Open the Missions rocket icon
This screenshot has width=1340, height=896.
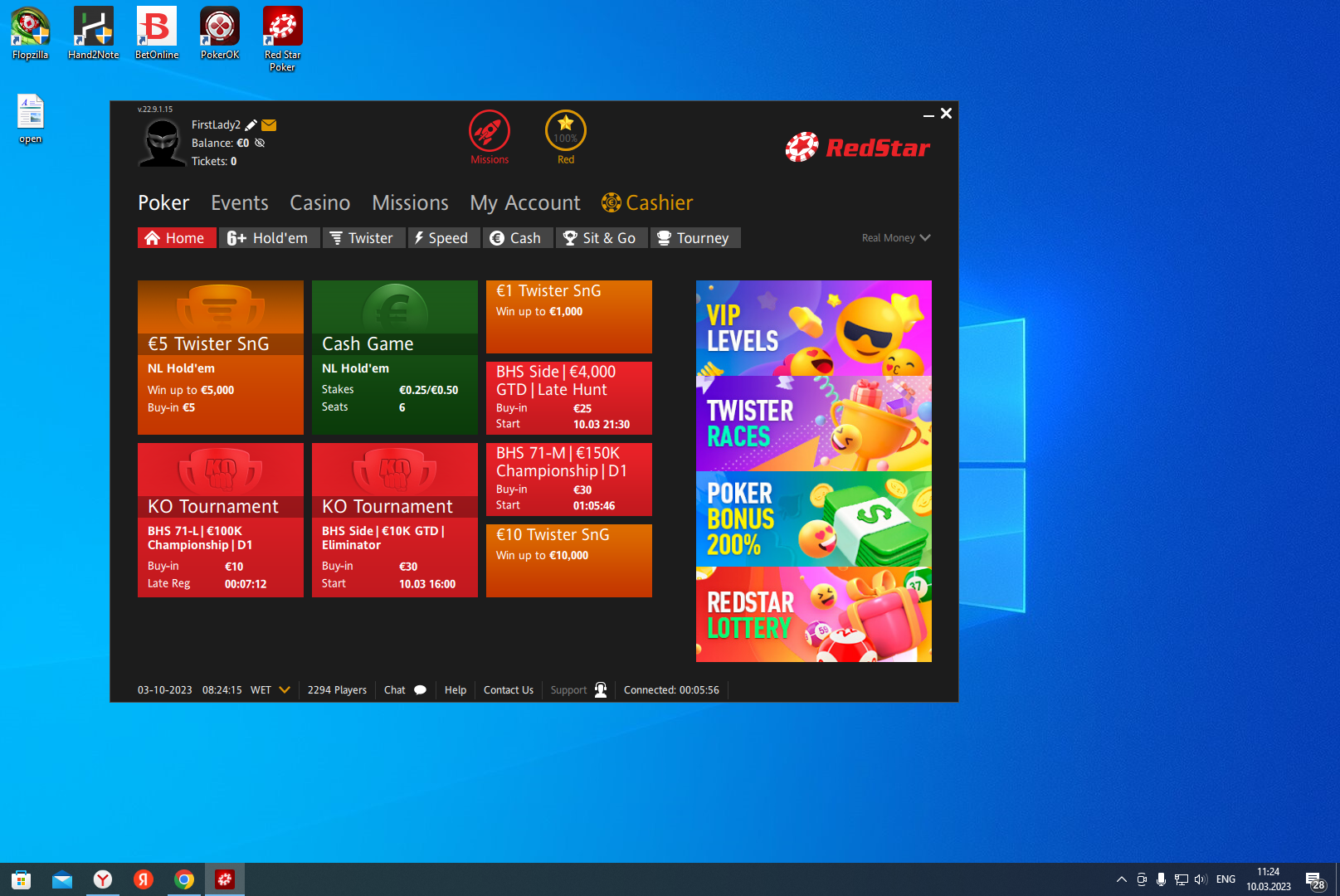pyautogui.click(x=490, y=131)
